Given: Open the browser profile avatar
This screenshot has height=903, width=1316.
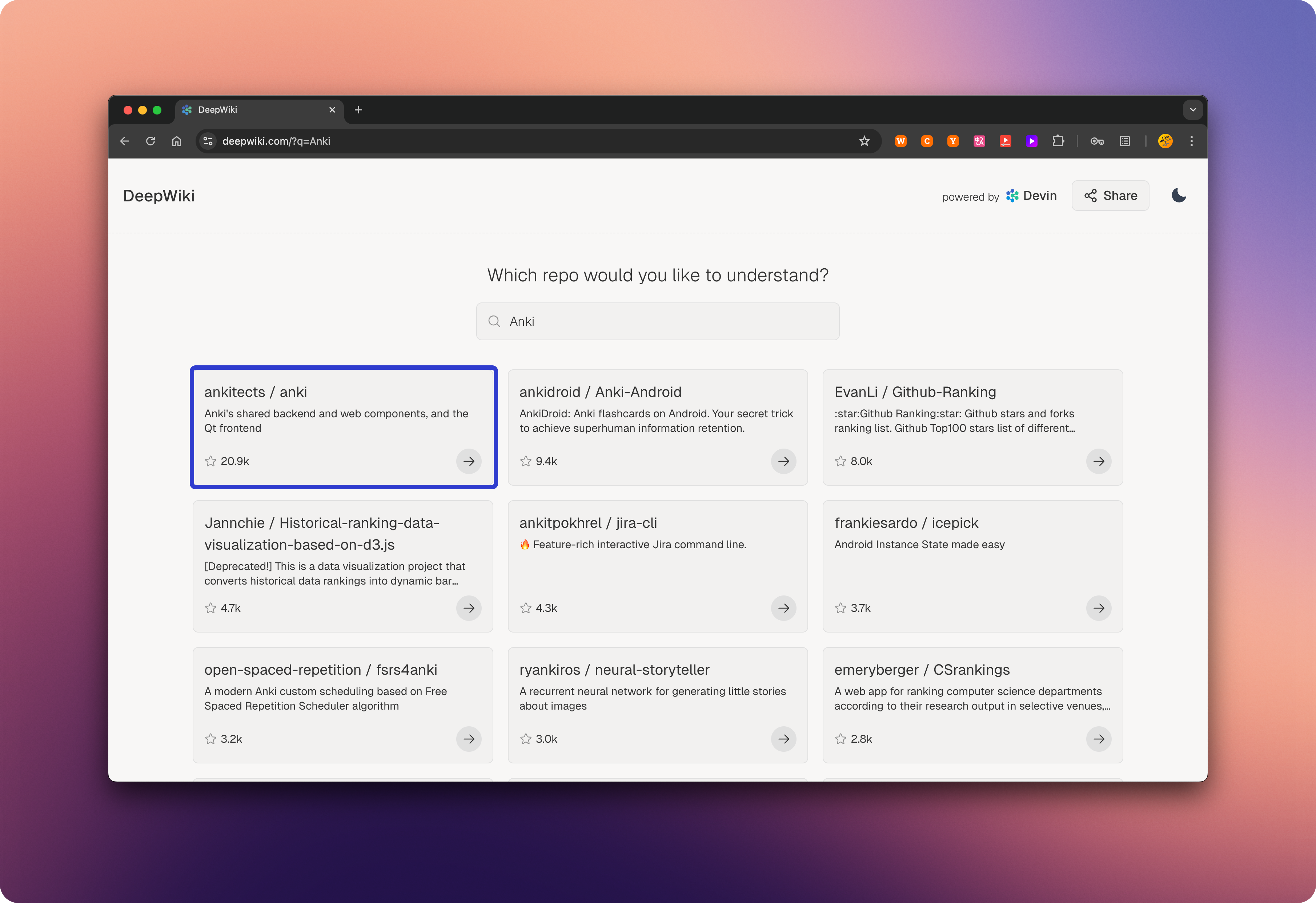Looking at the screenshot, I should pyautogui.click(x=1165, y=141).
